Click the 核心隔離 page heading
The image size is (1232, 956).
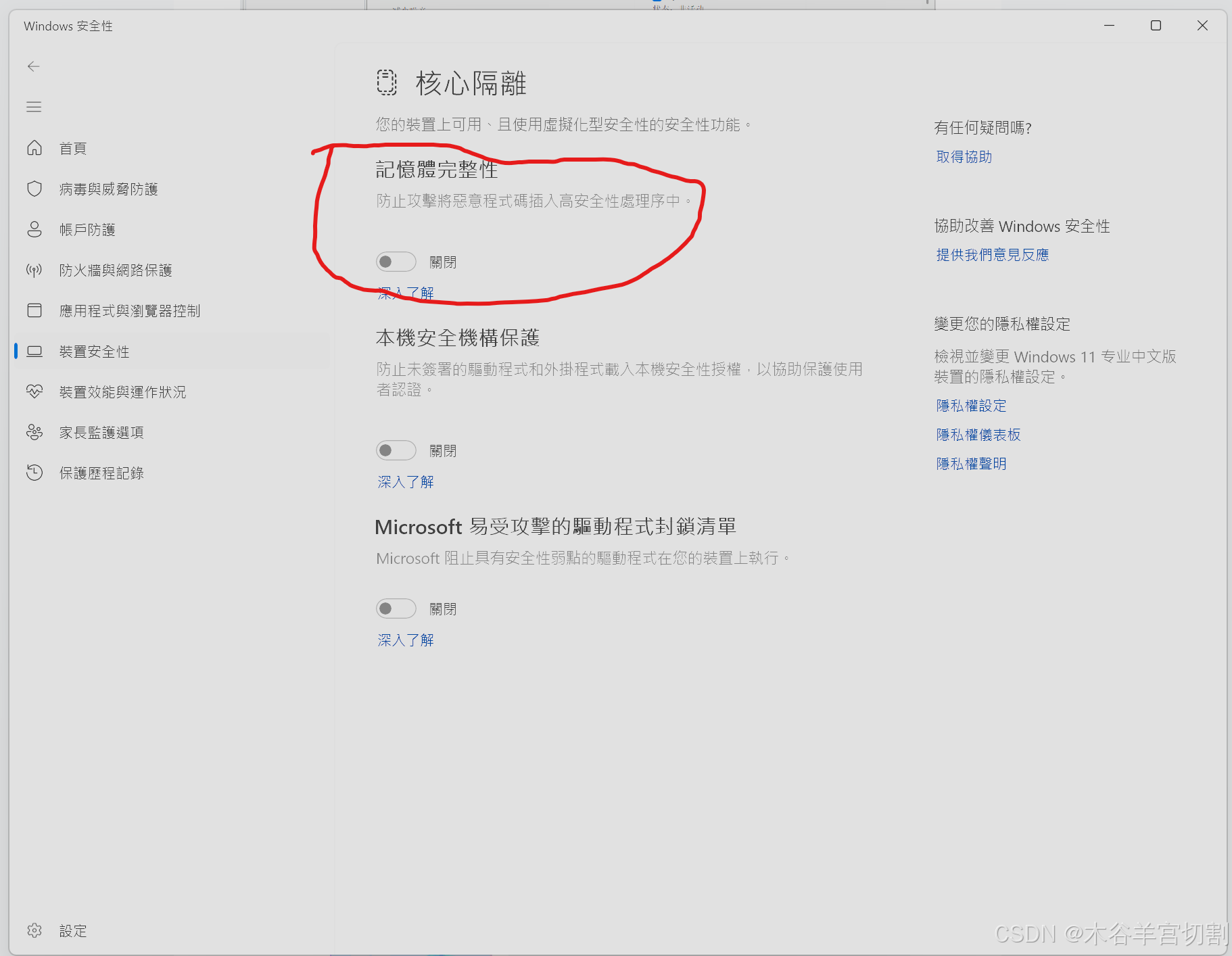471,84
